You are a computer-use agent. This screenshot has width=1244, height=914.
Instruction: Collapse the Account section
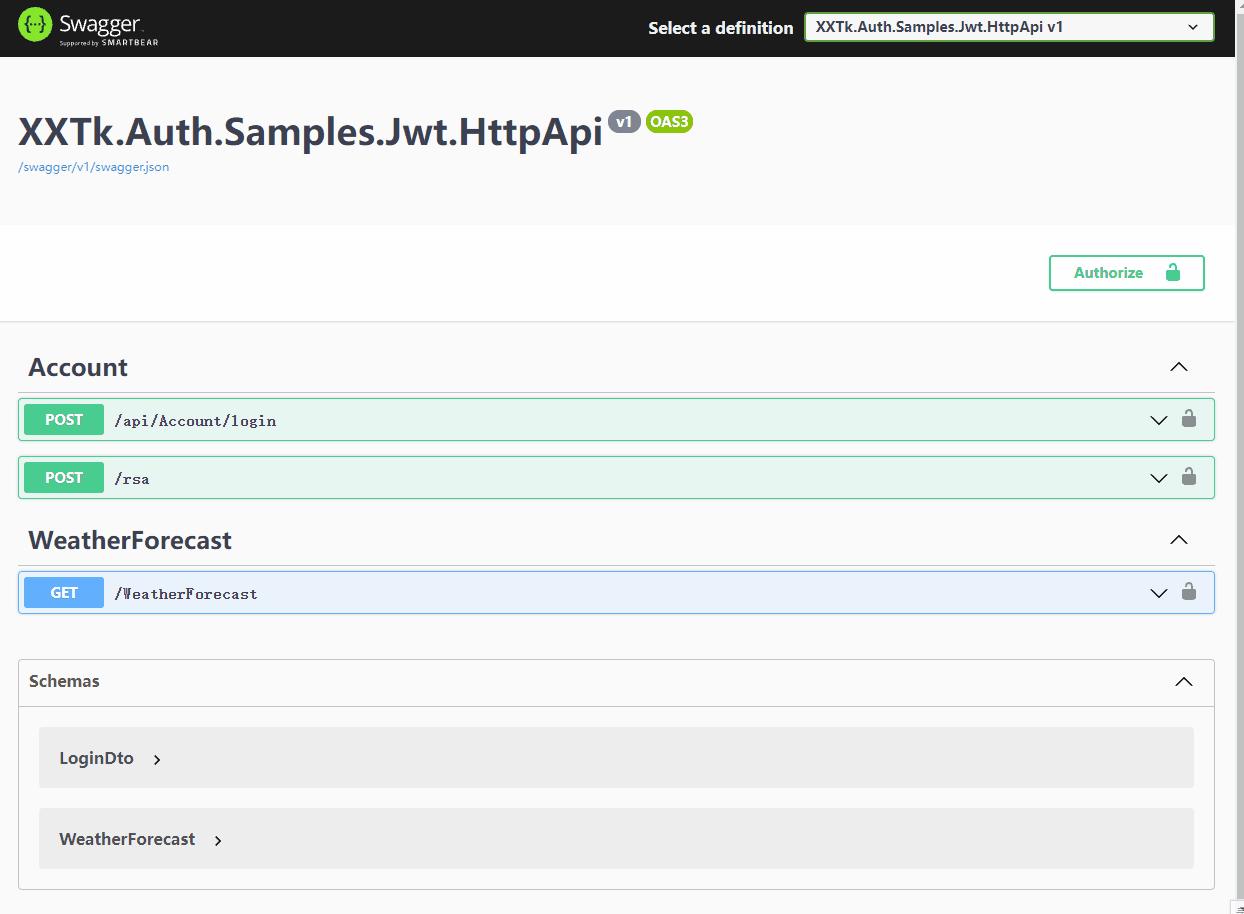click(x=1179, y=367)
